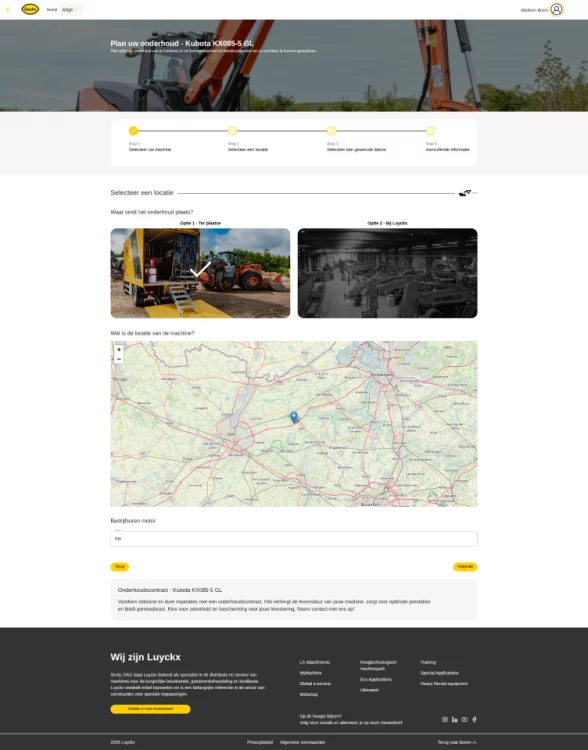588x750 pixels.
Task: Open the LinkedIn icon in footer
Action: pyautogui.click(x=455, y=719)
